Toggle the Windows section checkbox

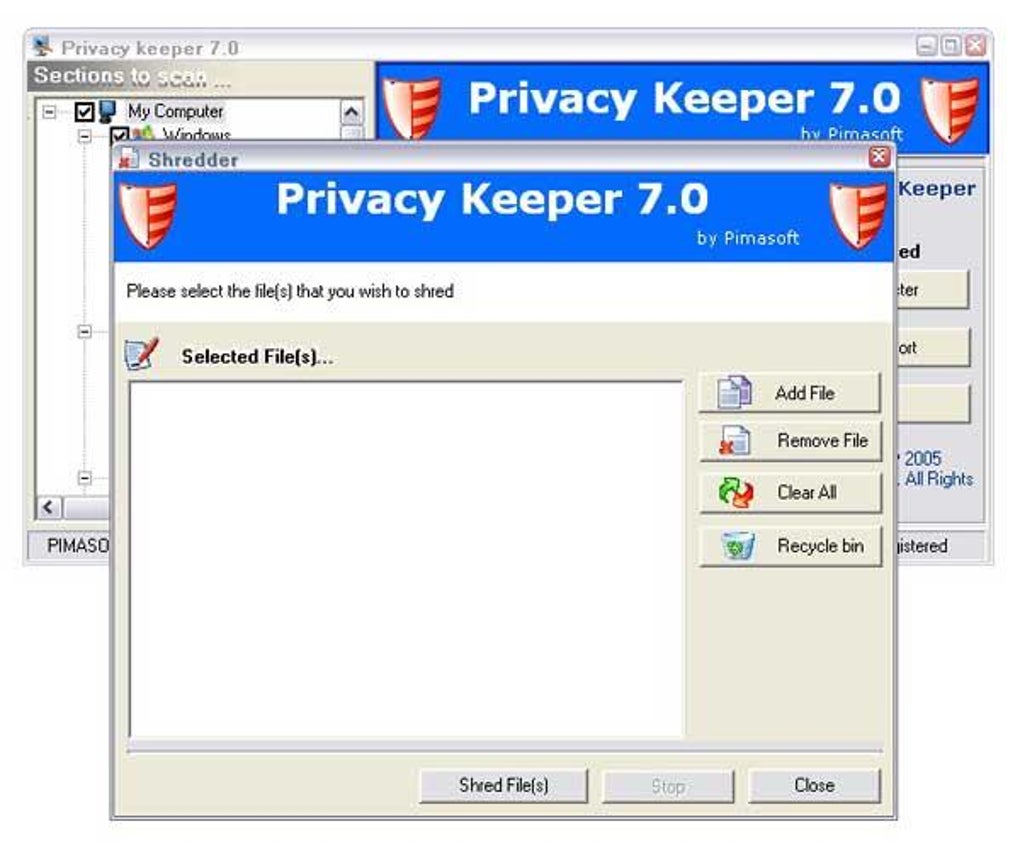[119, 135]
